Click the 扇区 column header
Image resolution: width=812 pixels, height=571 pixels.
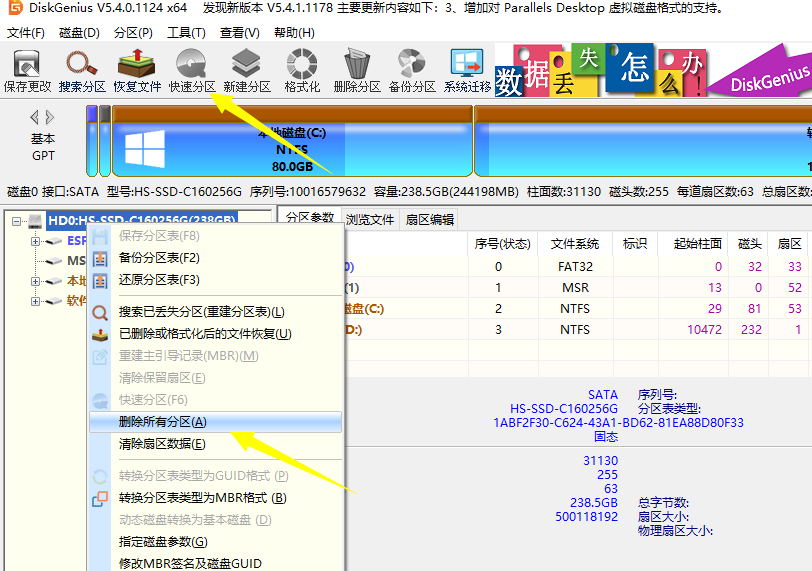(x=790, y=244)
